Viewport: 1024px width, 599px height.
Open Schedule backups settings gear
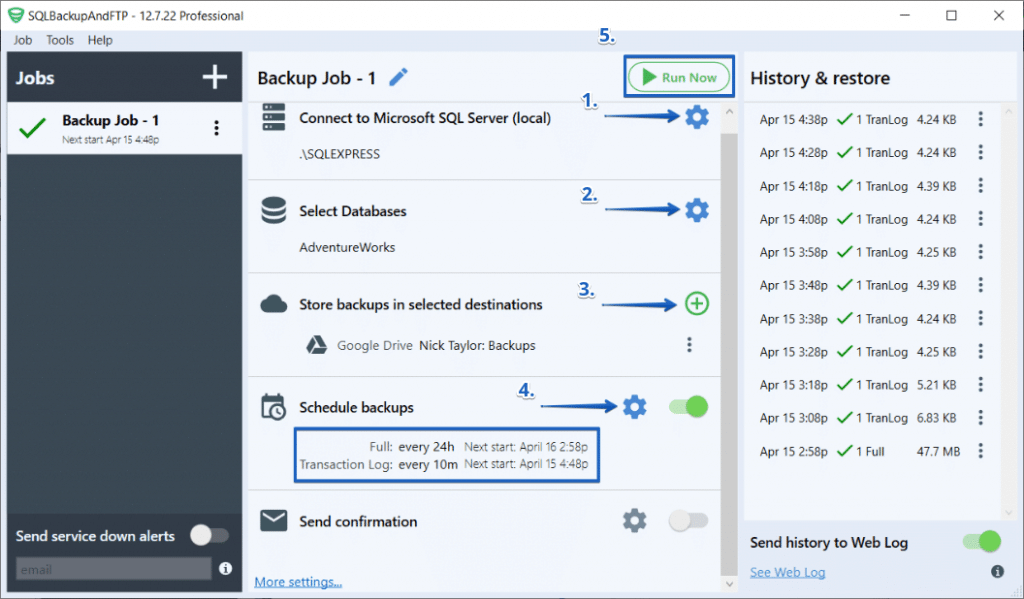pyautogui.click(x=634, y=407)
